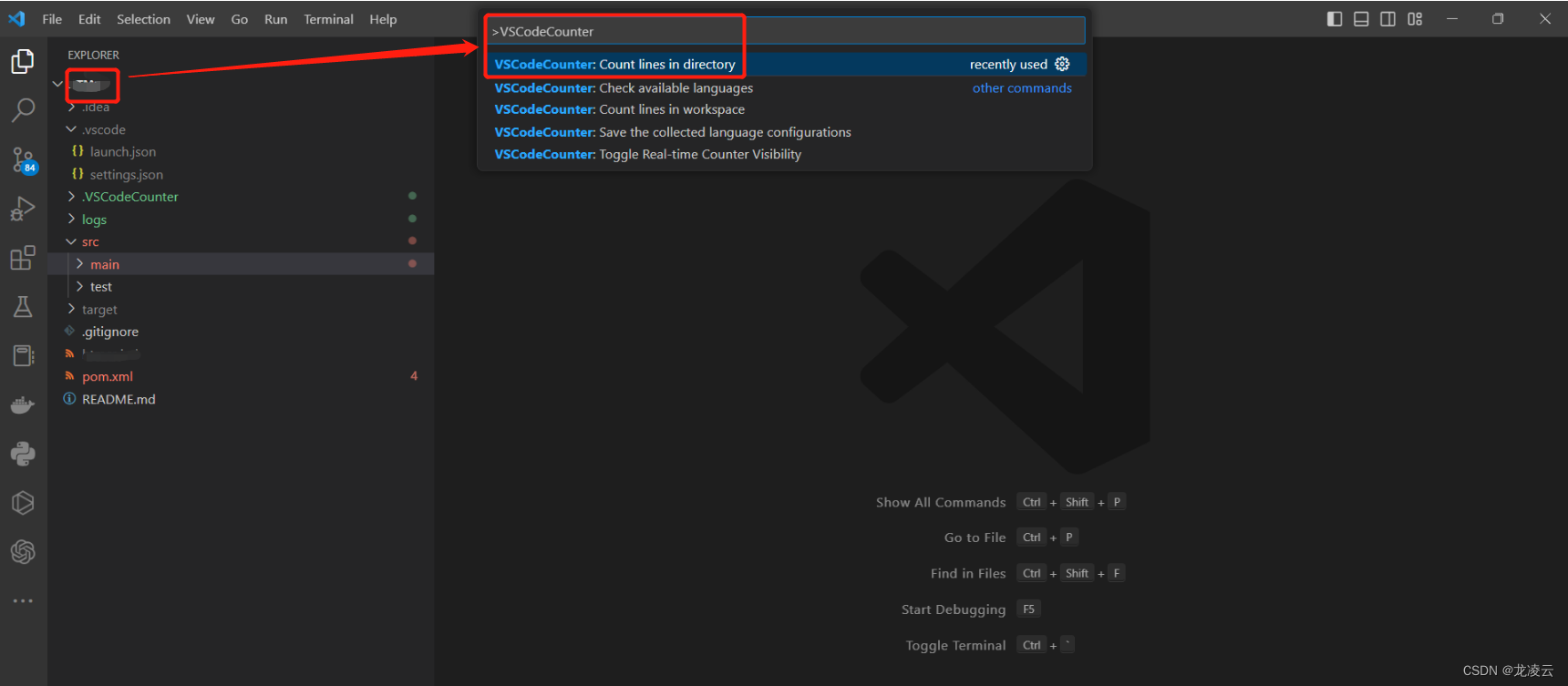Image resolution: width=1568 pixels, height=686 pixels.
Task: Run VSCodeCounter: Count lines in workspace
Action: point(785,109)
